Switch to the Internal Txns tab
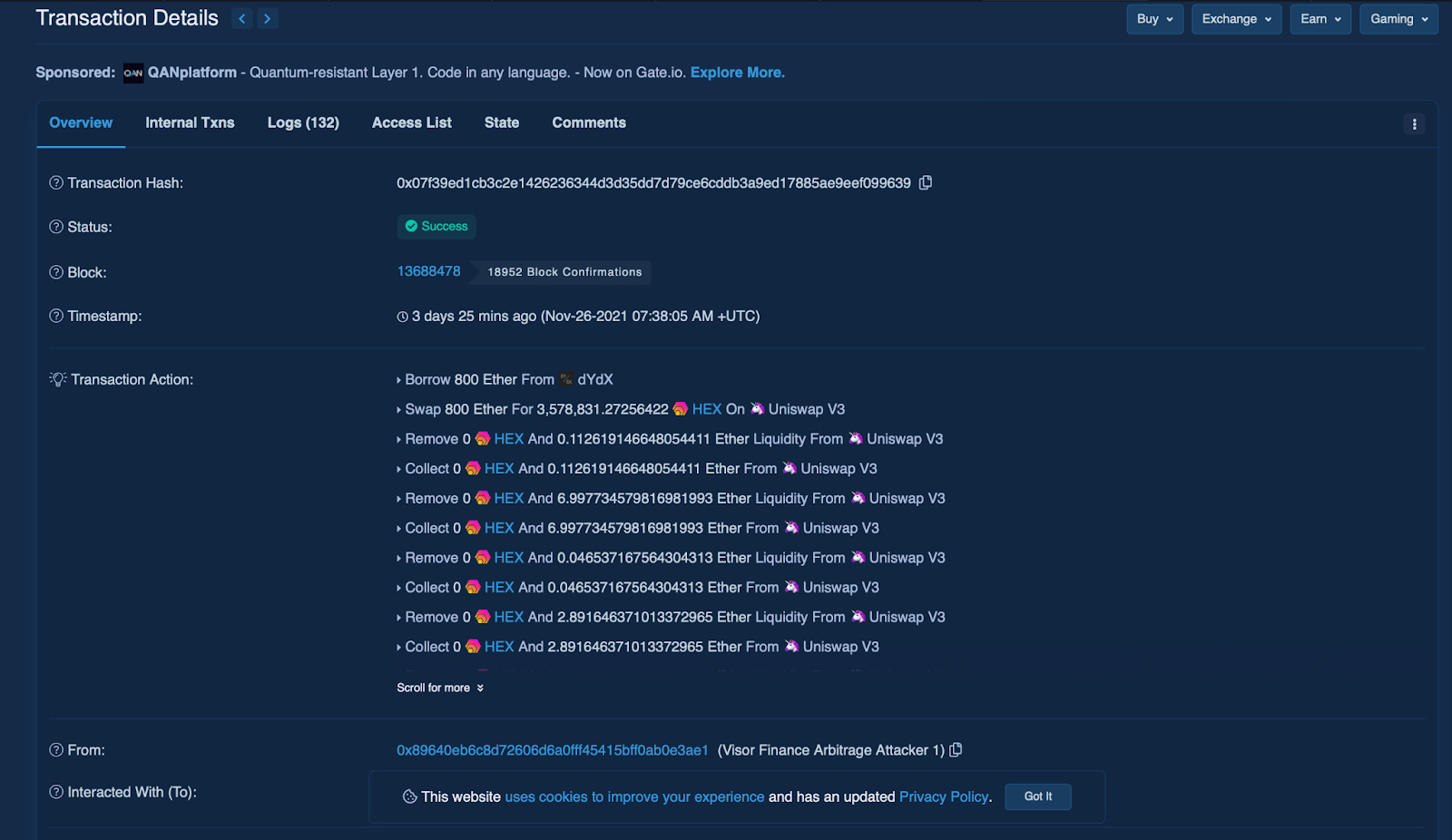The height and width of the screenshot is (840, 1452). click(x=190, y=123)
